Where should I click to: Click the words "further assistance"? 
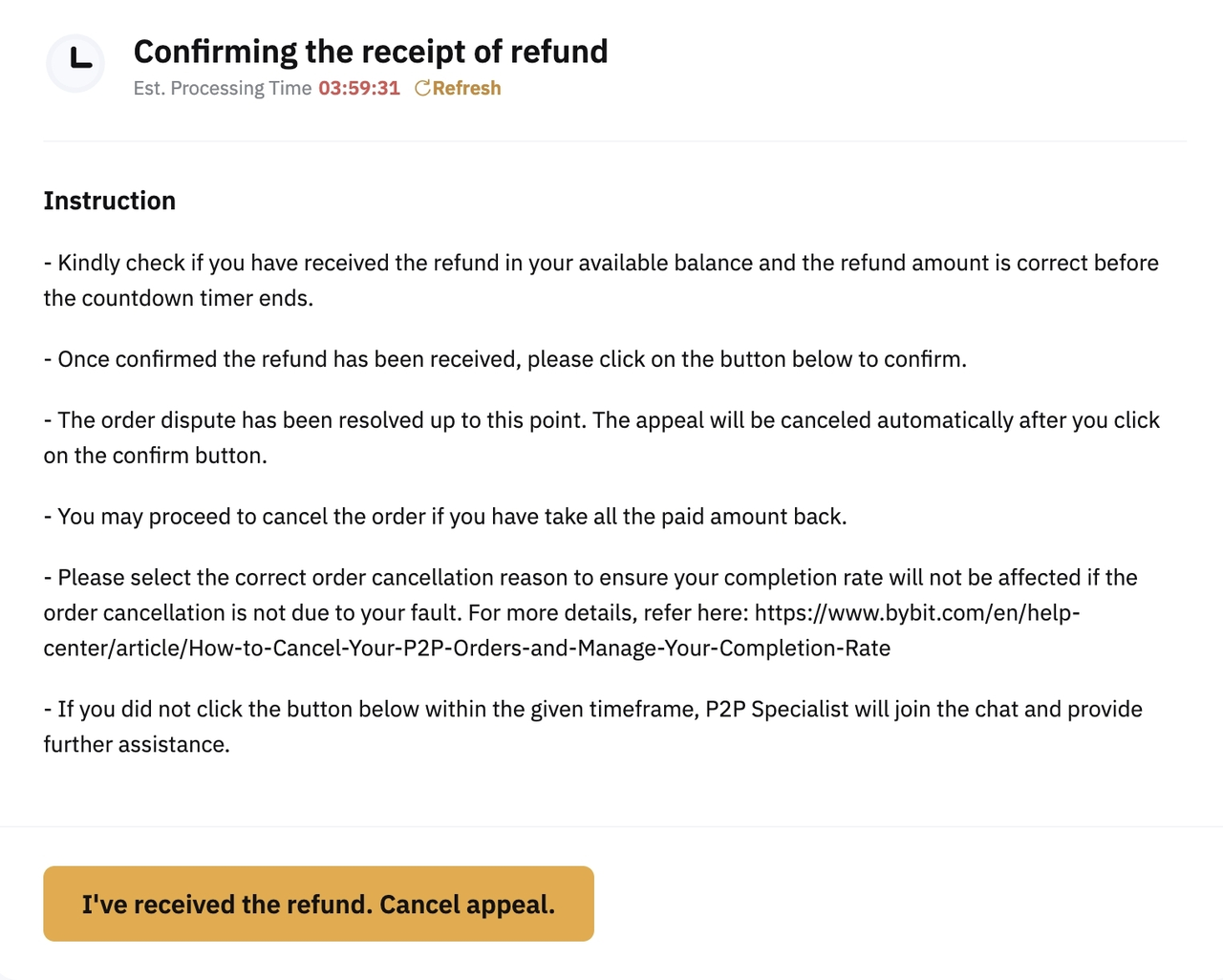point(137,745)
